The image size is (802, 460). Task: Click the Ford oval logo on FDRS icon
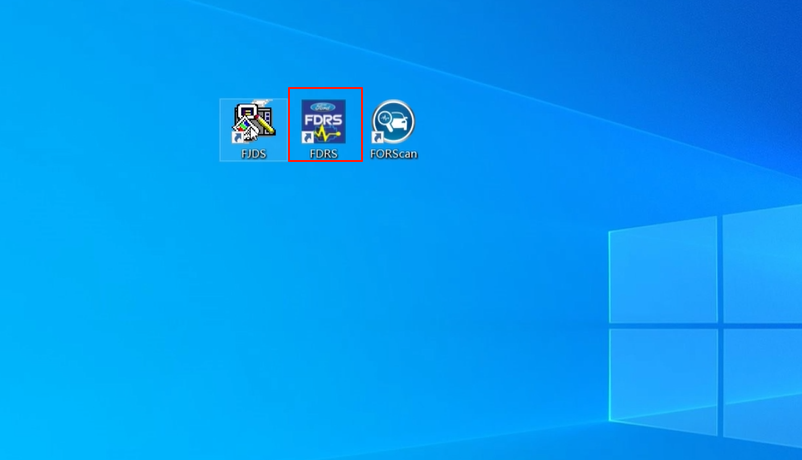click(324, 107)
